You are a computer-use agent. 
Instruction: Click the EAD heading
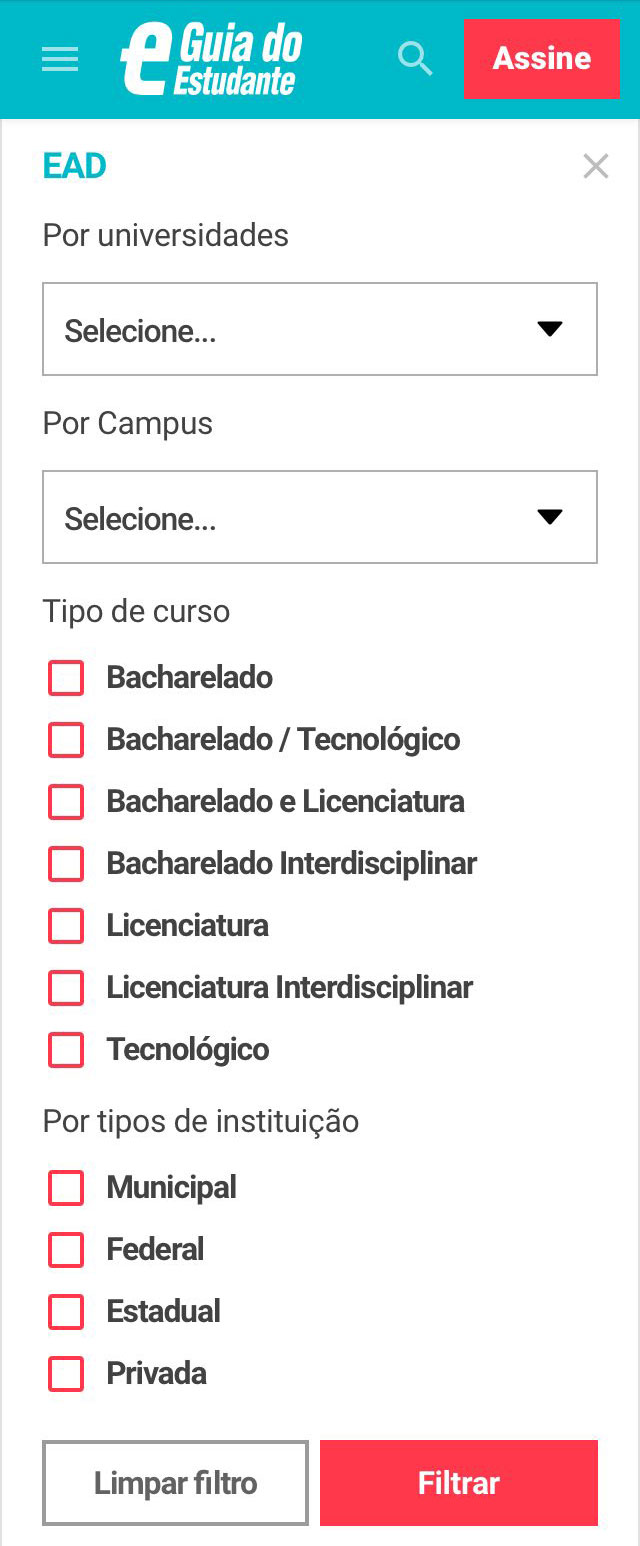pos(74,167)
